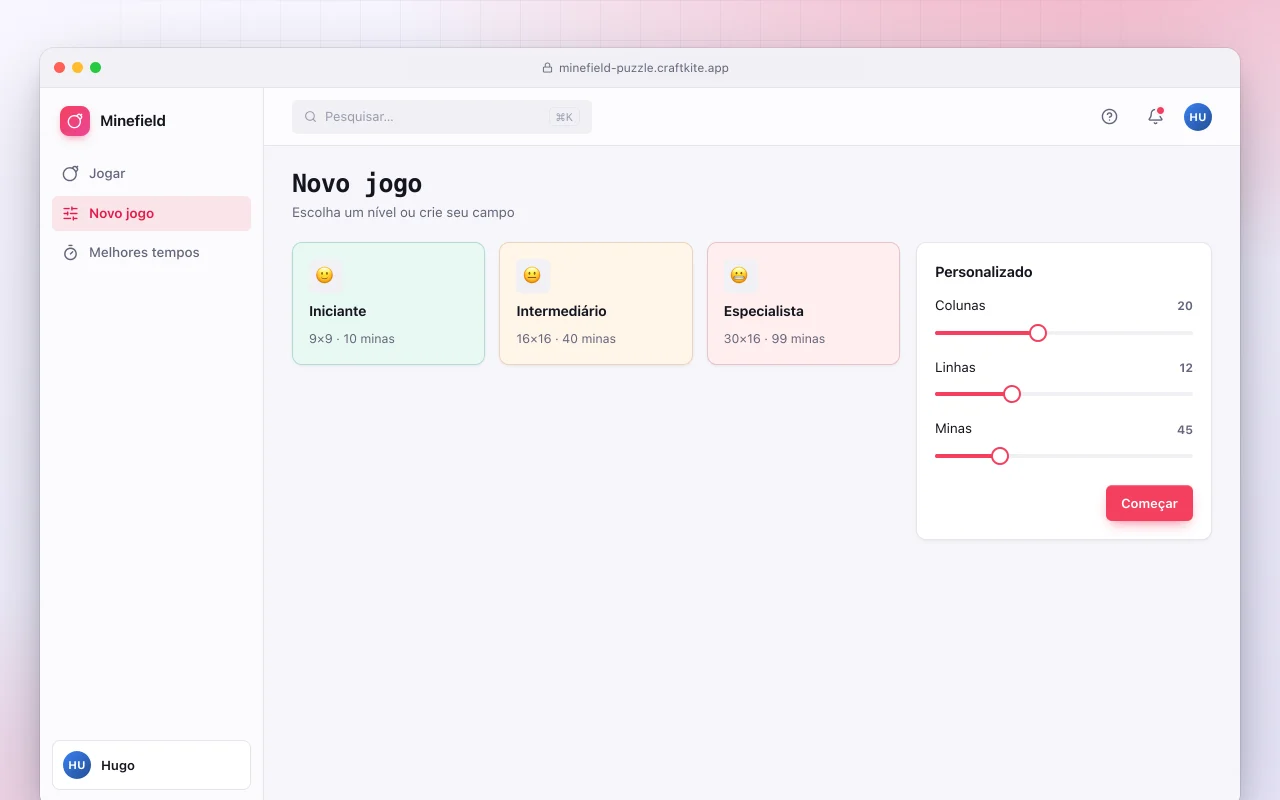
Task: Choose the Intermediário 16×16 level card
Action: [596, 304]
